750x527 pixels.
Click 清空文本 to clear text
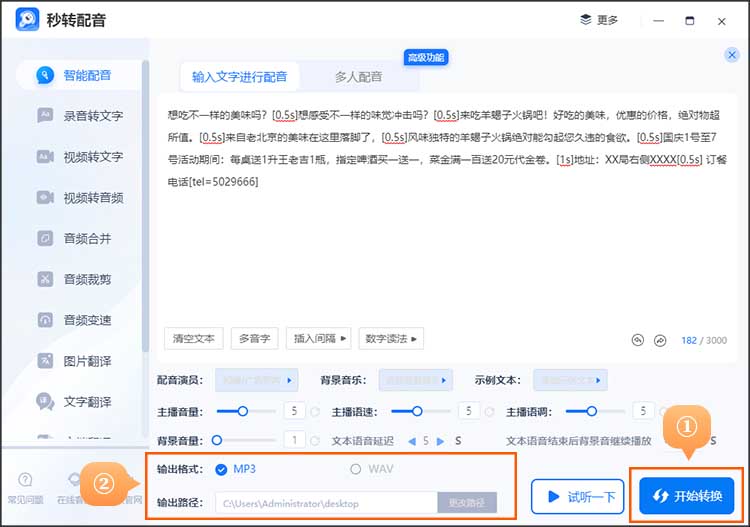[193, 339]
